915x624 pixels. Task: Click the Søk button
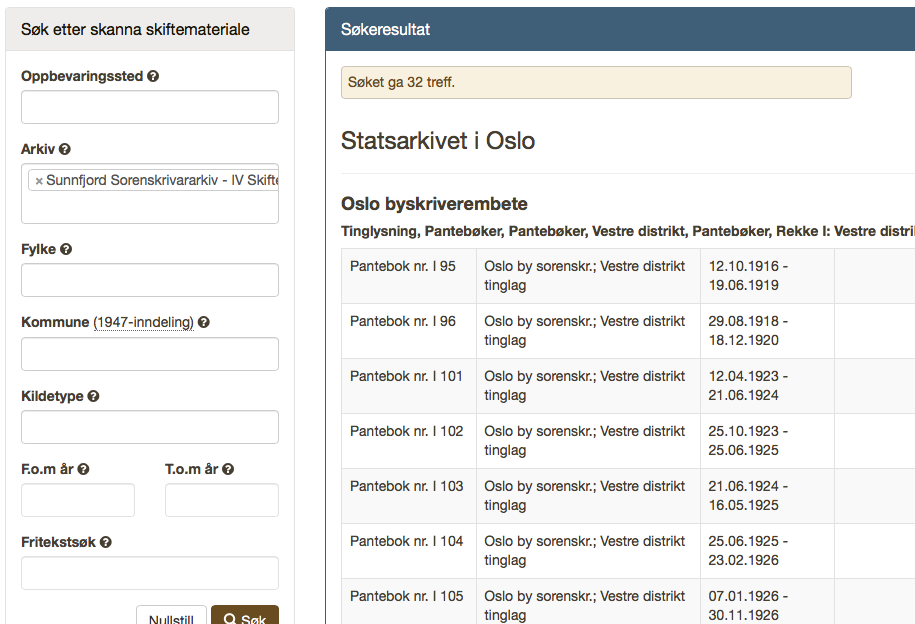tap(245, 616)
